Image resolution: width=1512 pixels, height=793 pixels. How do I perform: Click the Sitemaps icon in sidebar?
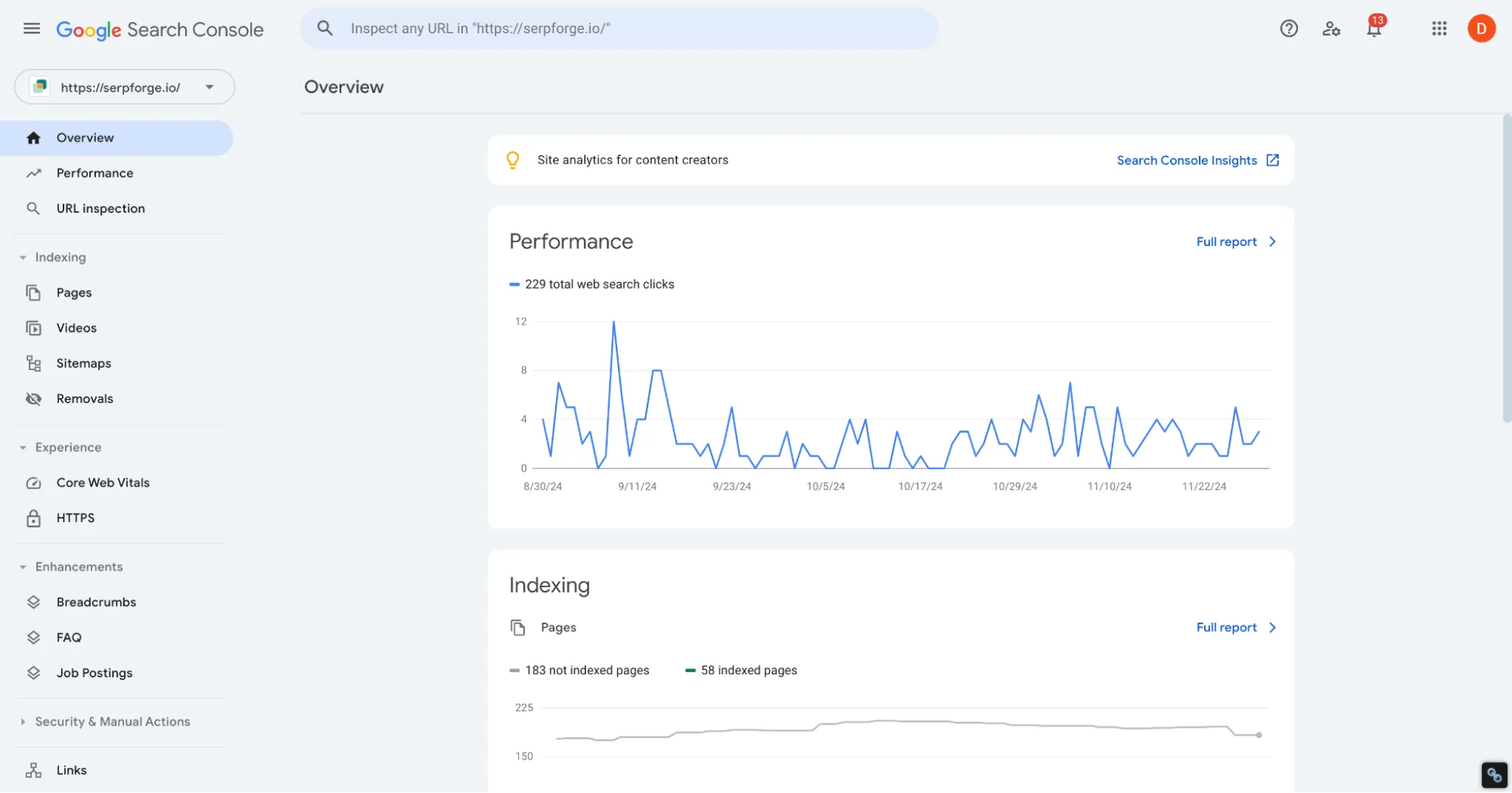coord(33,363)
